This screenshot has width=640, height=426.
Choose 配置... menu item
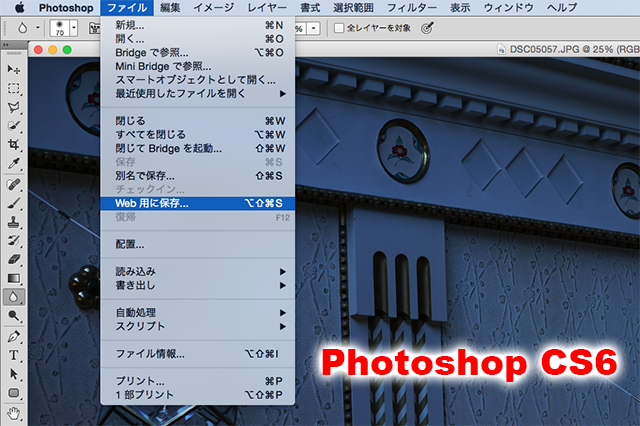click(x=198, y=244)
